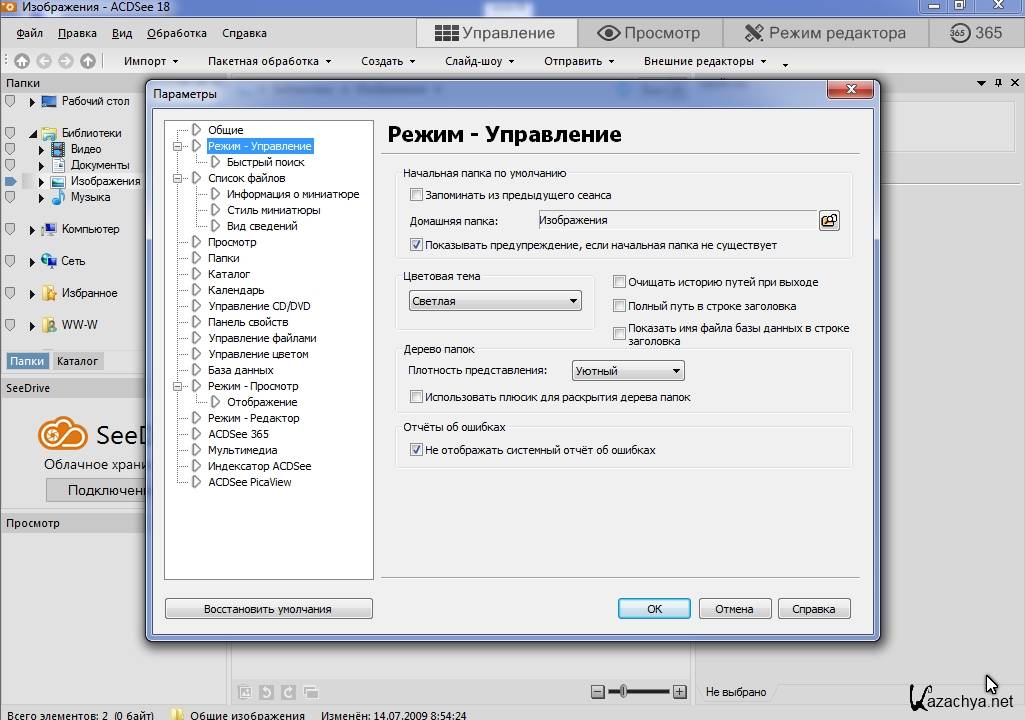The width and height of the screenshot is (1025, 720).
Task: Collapse the 'Список файлов' tree node
Action: tap(179, 178)
